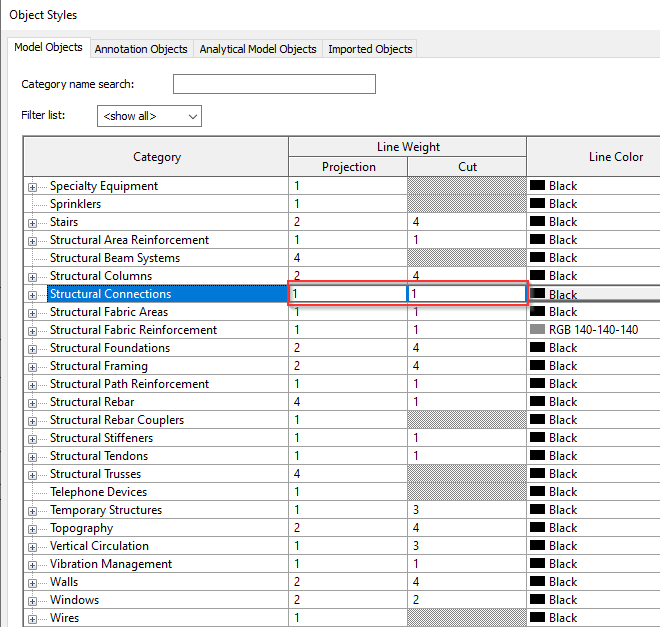The width and height of the screenshot is (660, 627).
Task: Click the Stairs Black line color swatch
Action: (536, 222)
